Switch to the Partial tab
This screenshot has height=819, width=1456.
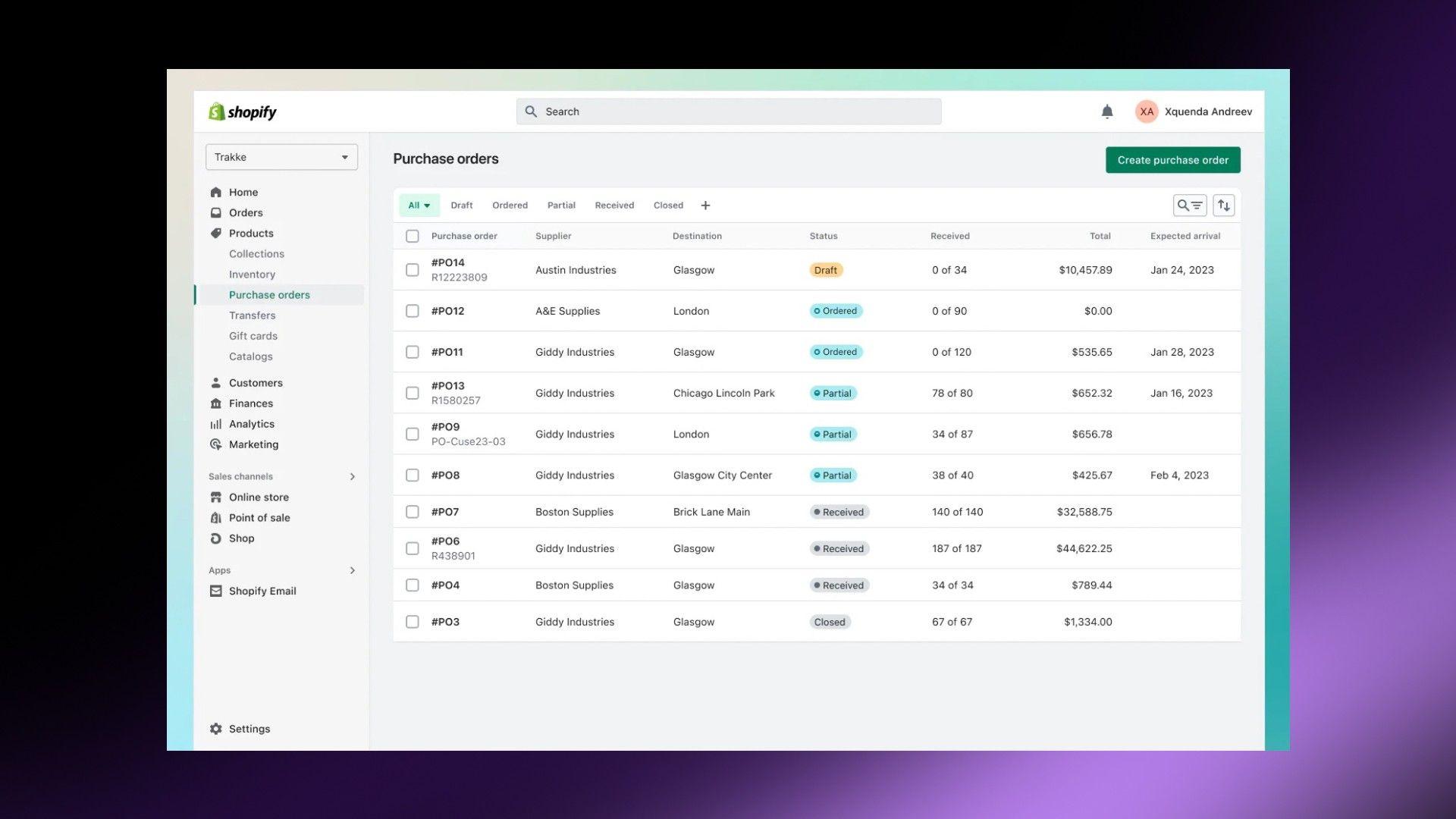pos(561,206)
